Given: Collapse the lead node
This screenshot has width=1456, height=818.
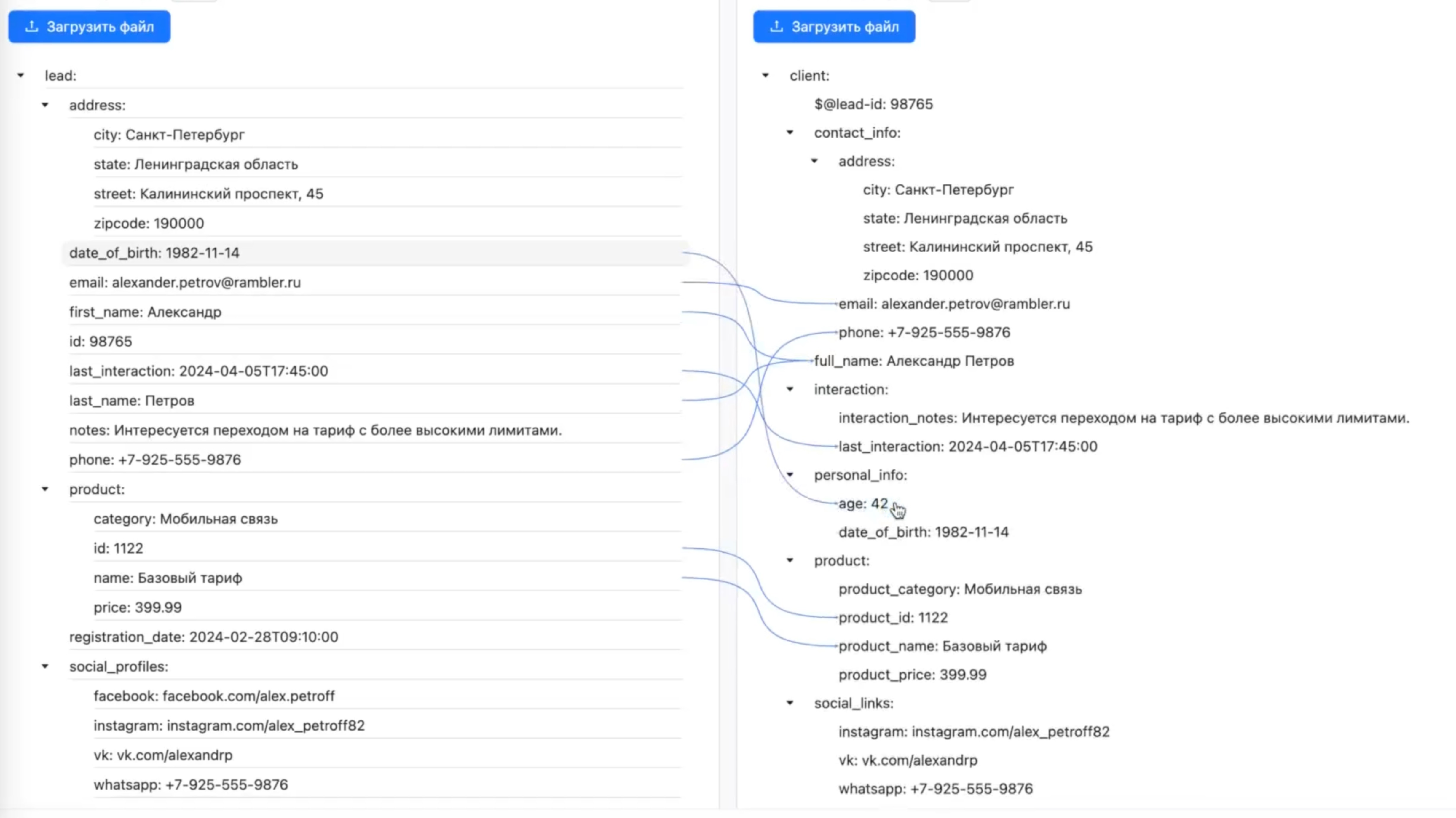Looking at the screenshot, I should 20,75.
